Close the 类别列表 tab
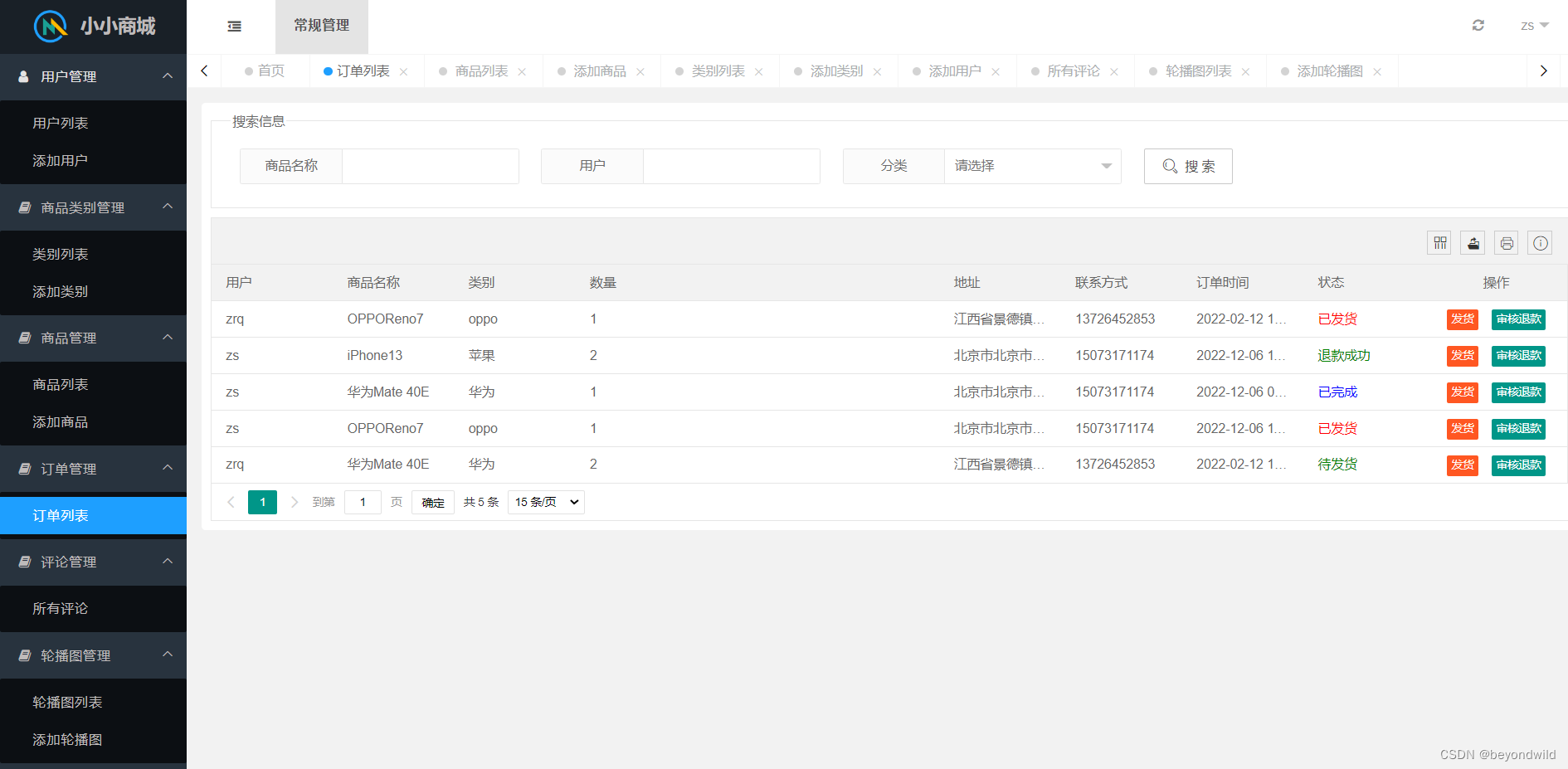 pyautogui.click(x=758, y=72)
